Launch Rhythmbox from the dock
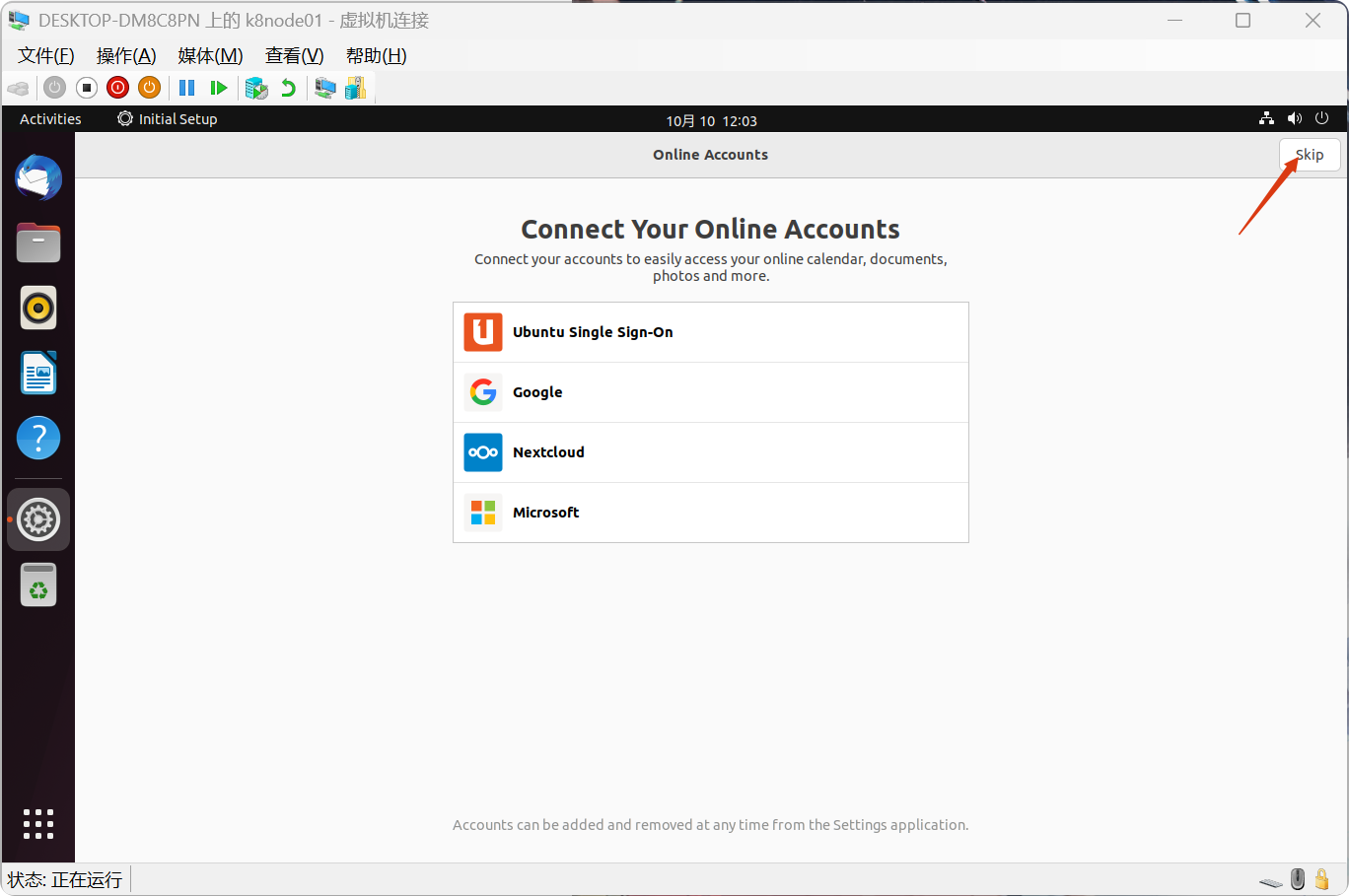The image size is (1349, 896). (38, 308)
